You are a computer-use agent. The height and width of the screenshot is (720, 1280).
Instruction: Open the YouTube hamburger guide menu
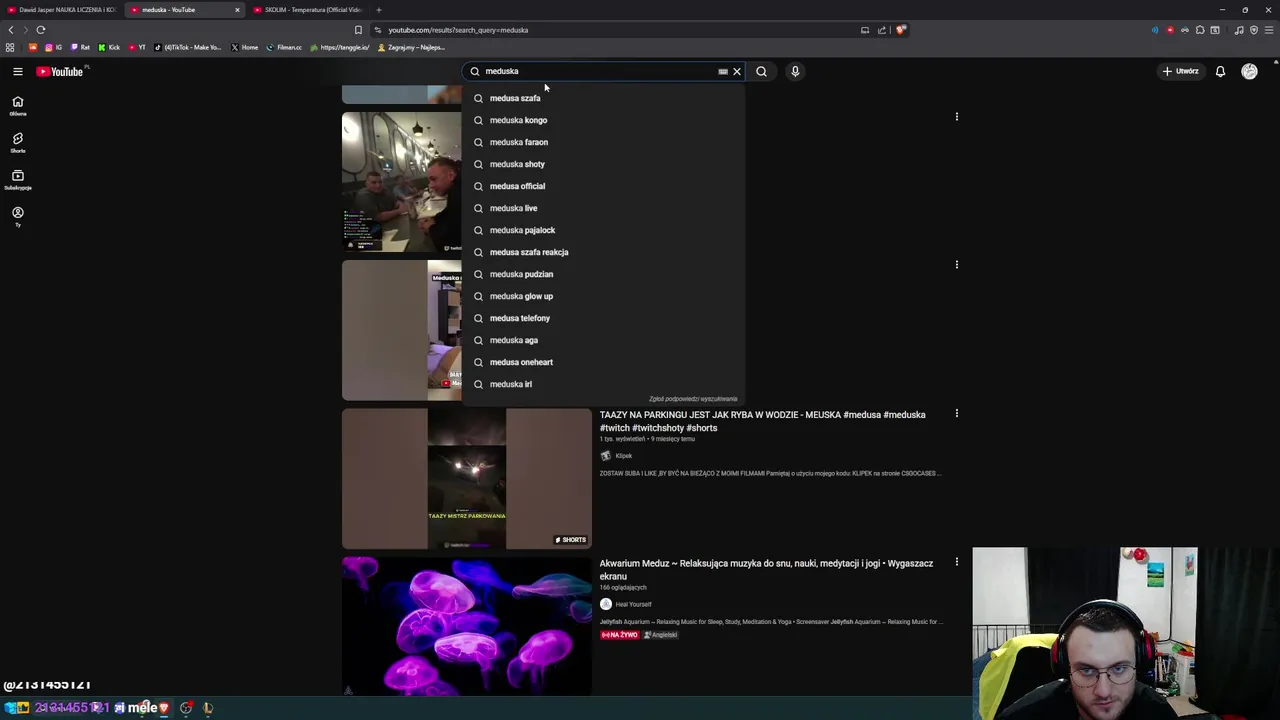pyautogui.click(x=18, y=71)
